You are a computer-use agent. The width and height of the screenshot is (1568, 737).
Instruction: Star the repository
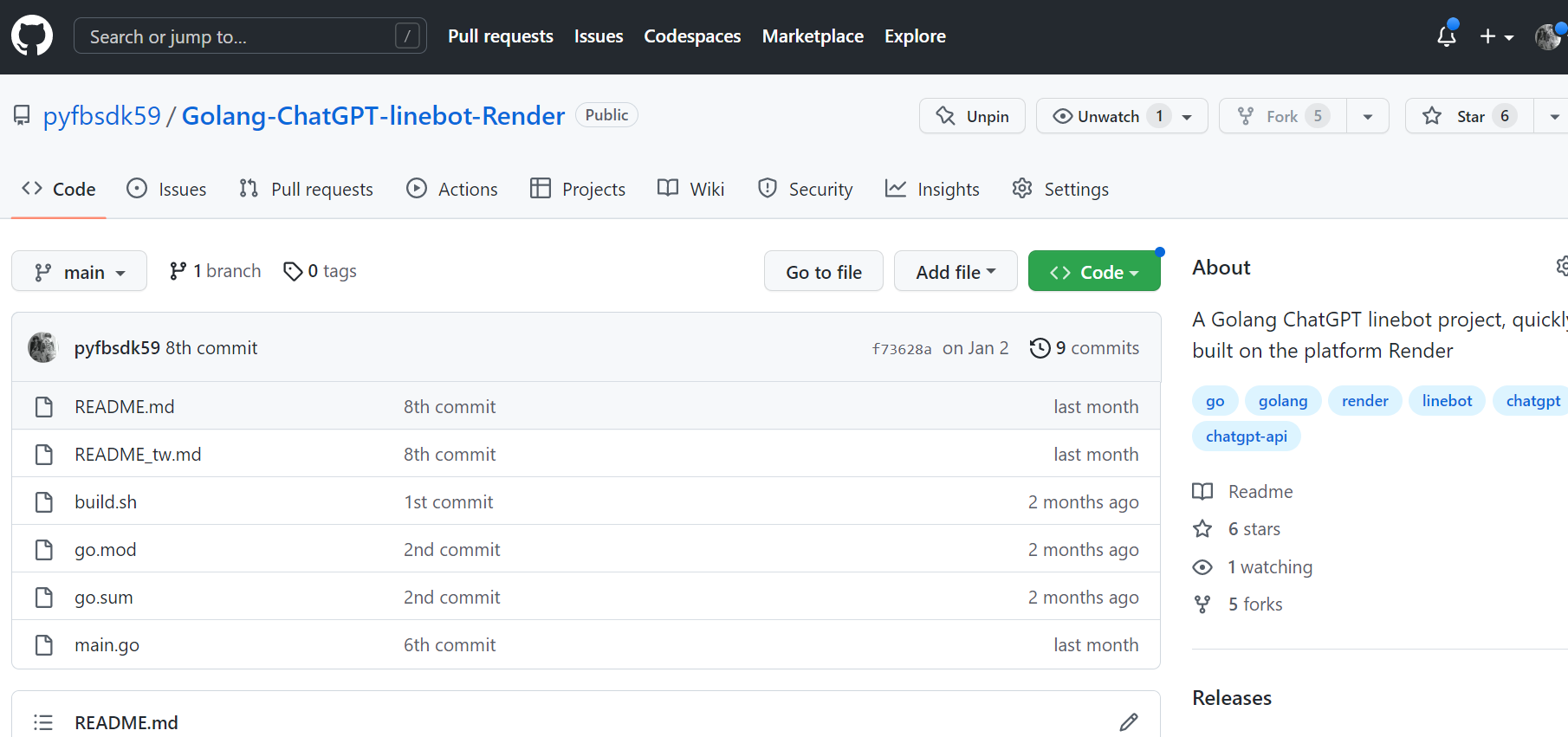(1469, 116)
